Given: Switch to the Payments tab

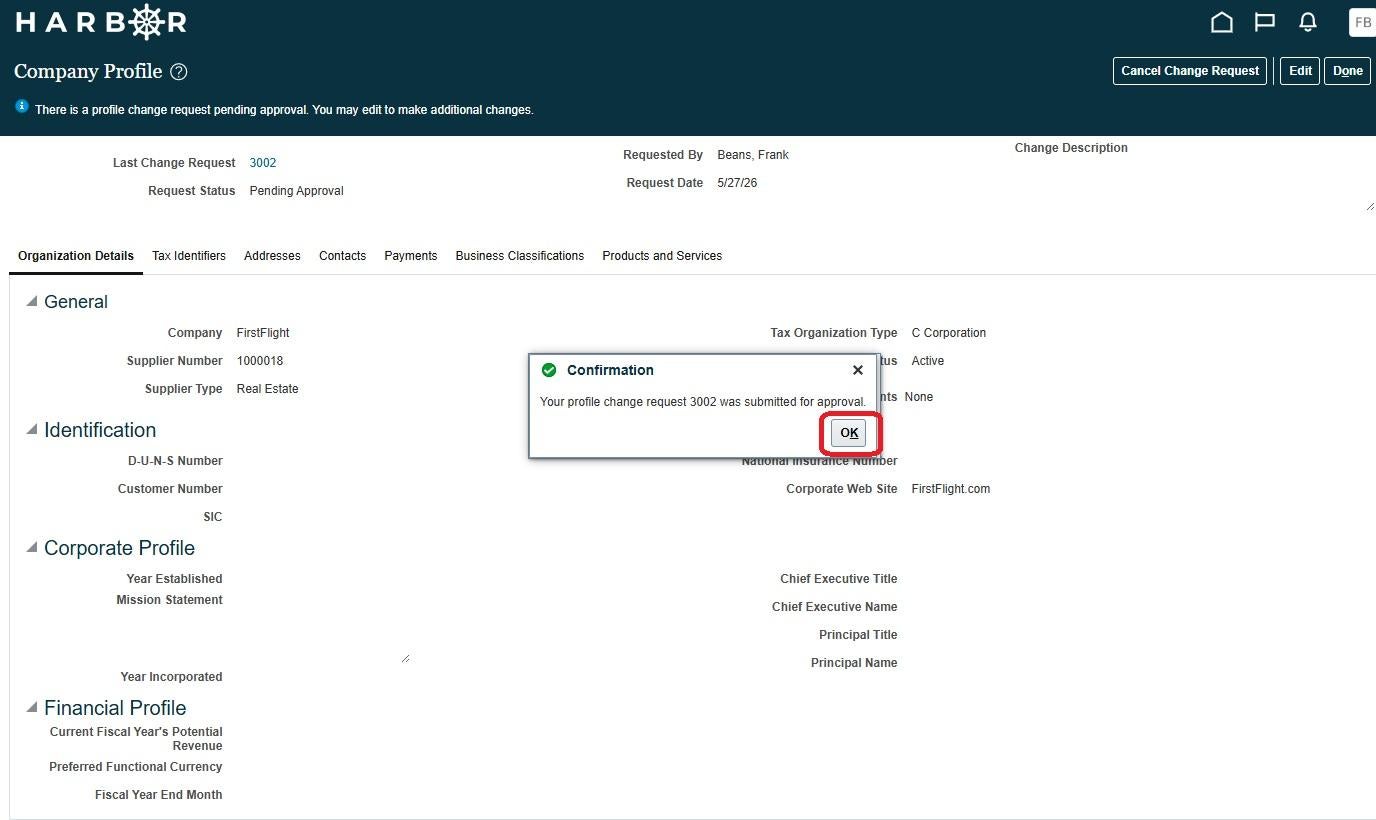Looking at the screenshot, I should pos(411,256).
